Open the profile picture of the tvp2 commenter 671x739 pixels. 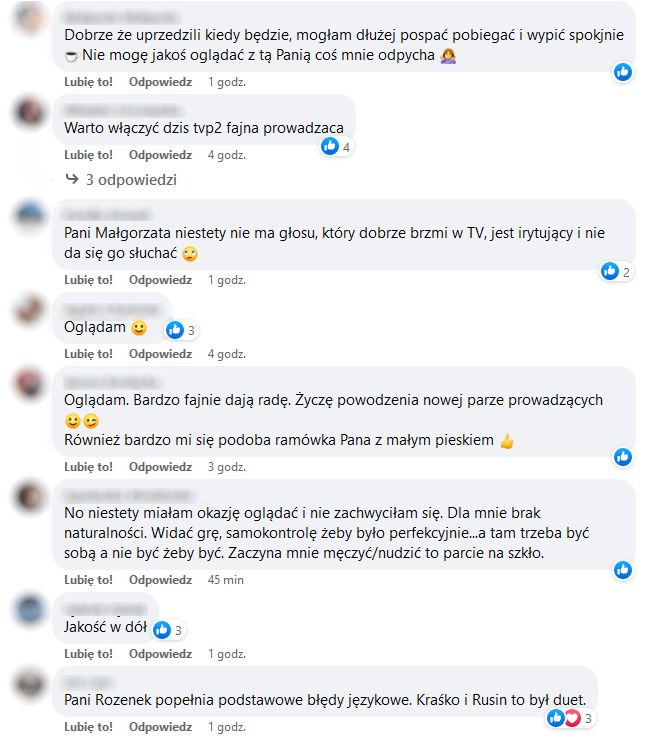29,113
